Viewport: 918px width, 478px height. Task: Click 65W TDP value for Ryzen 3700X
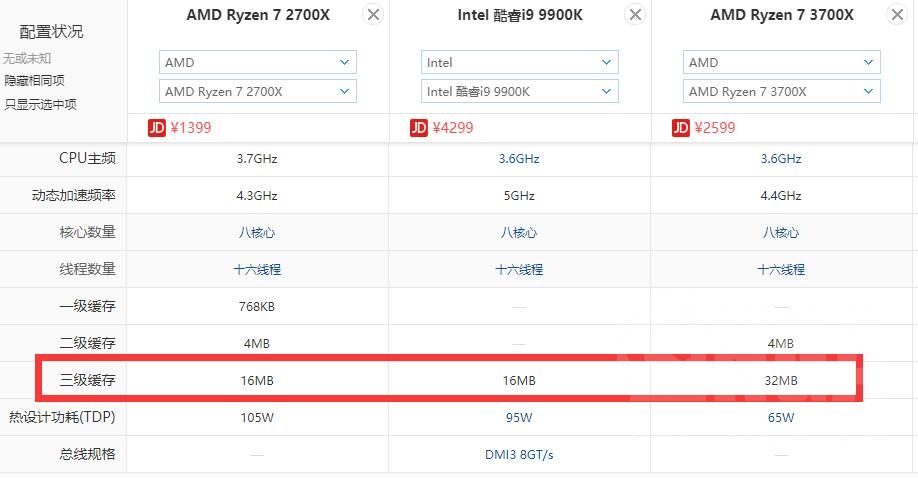(781, 417)
